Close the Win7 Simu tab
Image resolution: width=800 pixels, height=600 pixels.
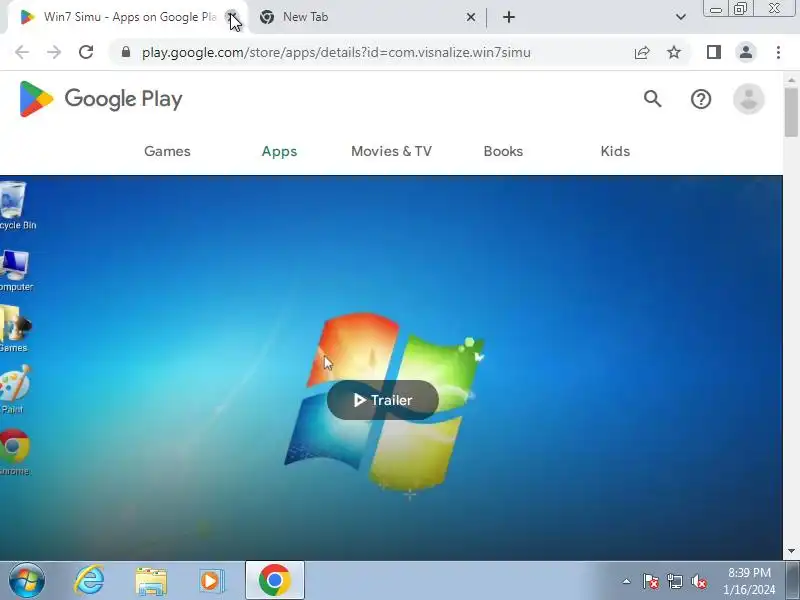[x=232, y=17]
